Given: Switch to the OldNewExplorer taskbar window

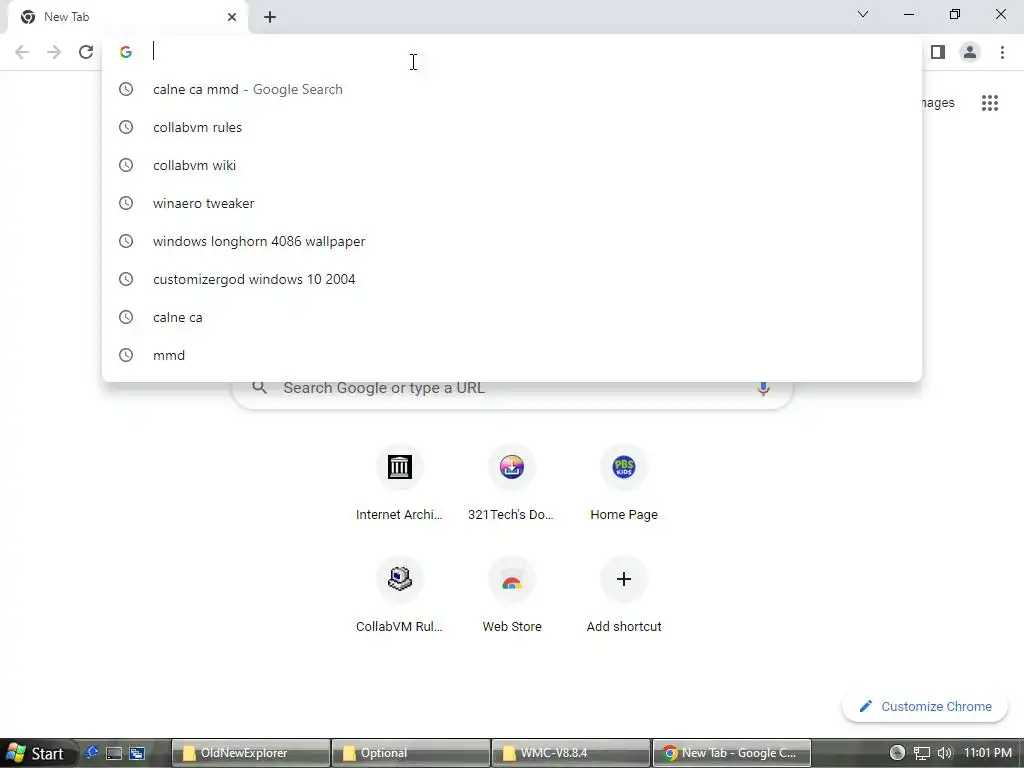Looking at the screenshot, I should [x=251, y=753].
